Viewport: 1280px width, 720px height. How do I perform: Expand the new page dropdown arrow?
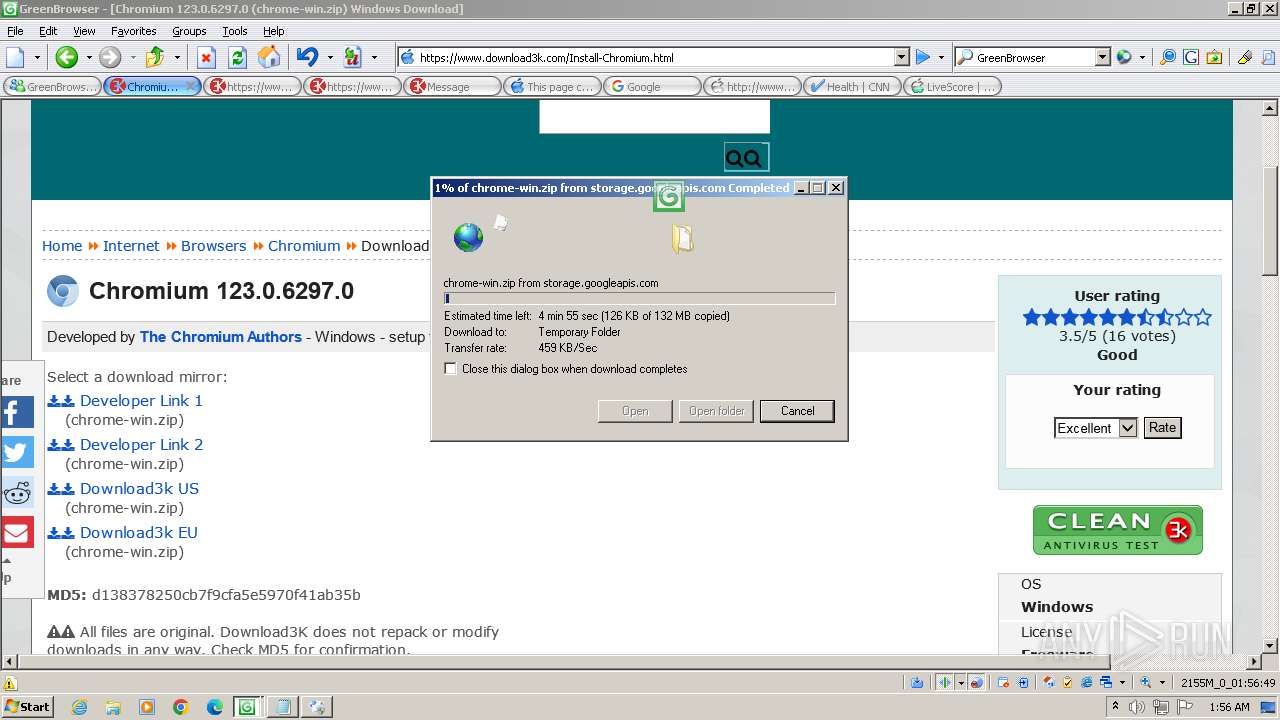coord(37,57)
